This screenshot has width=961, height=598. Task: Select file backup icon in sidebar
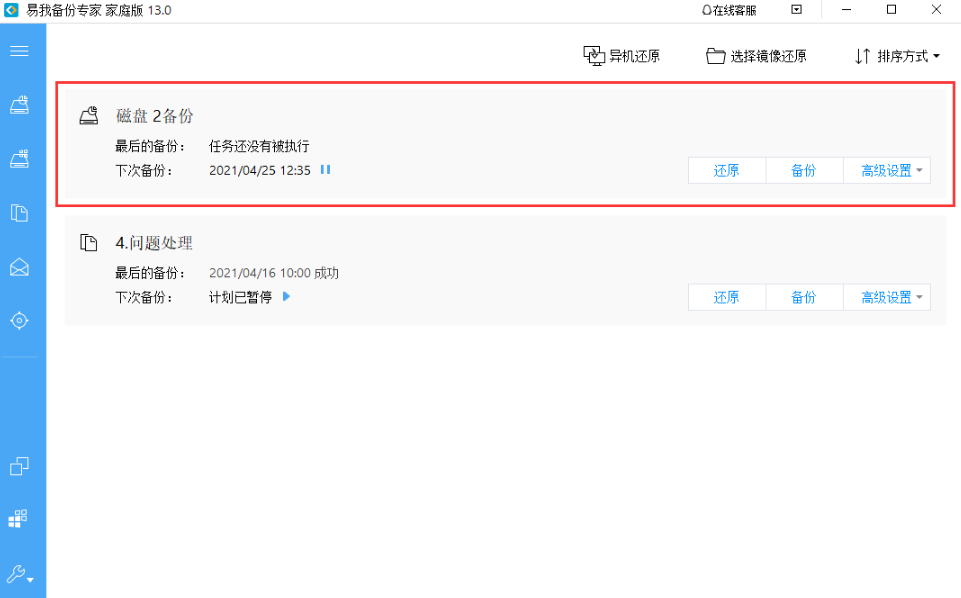[x=19, y=213]
